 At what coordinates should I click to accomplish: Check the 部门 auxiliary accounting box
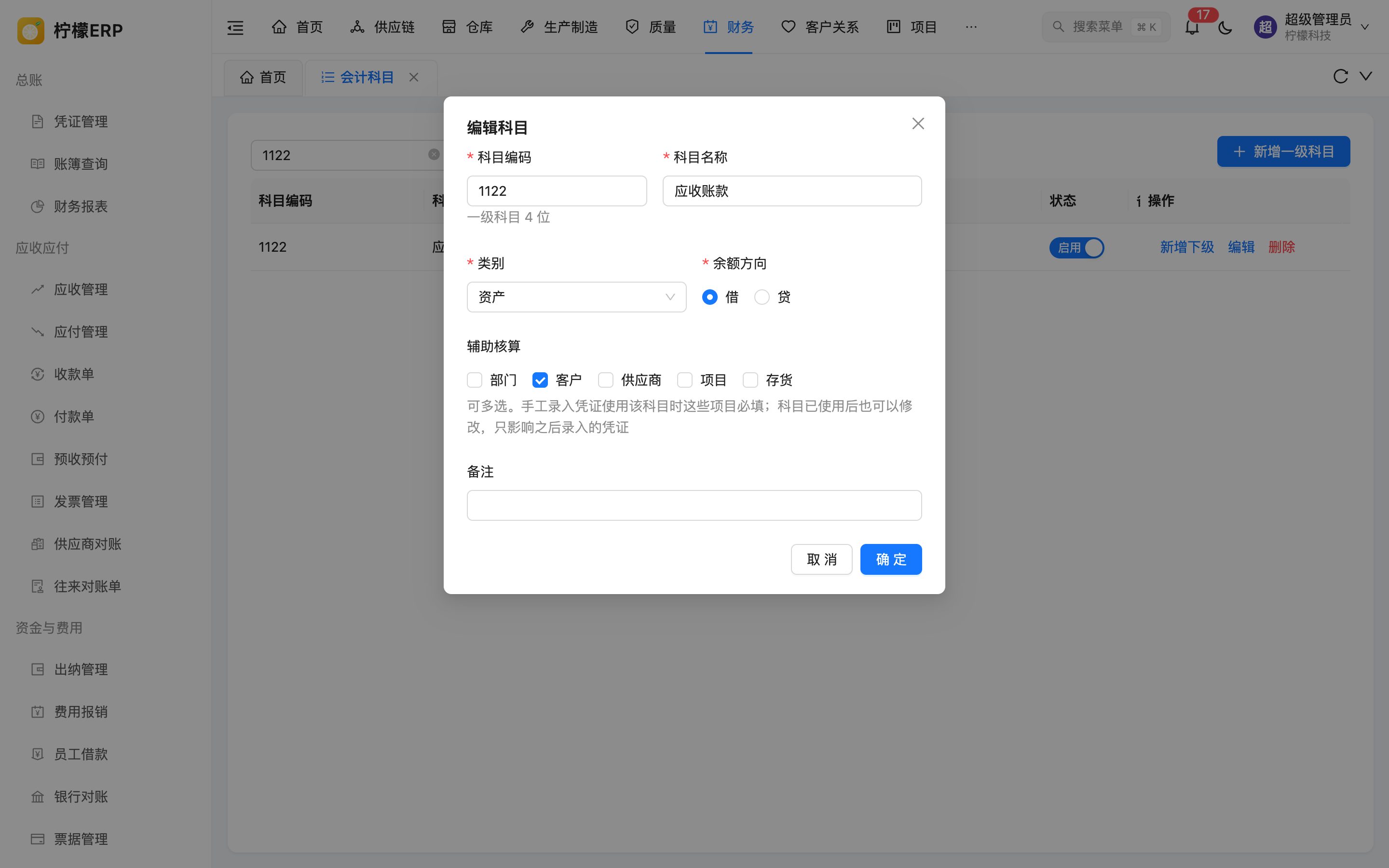pyautogui.click(x=475, y=380)
